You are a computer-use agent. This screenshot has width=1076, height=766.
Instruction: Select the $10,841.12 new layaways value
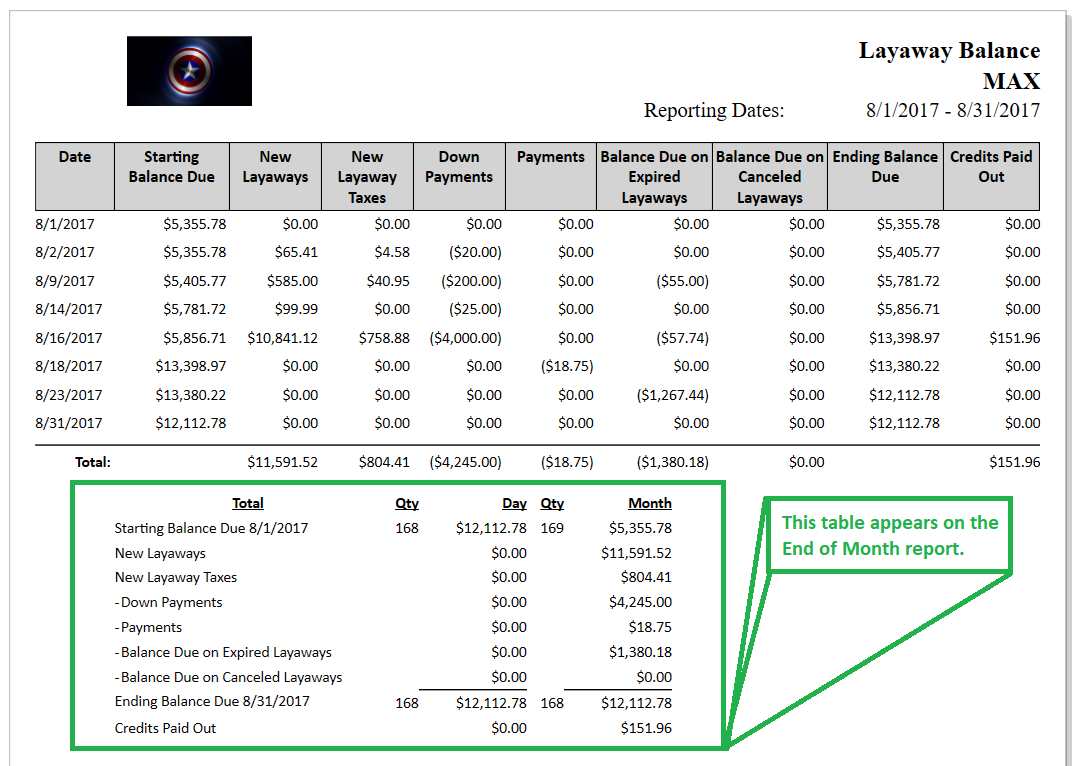pyautogui.click(x=282, y=338)
